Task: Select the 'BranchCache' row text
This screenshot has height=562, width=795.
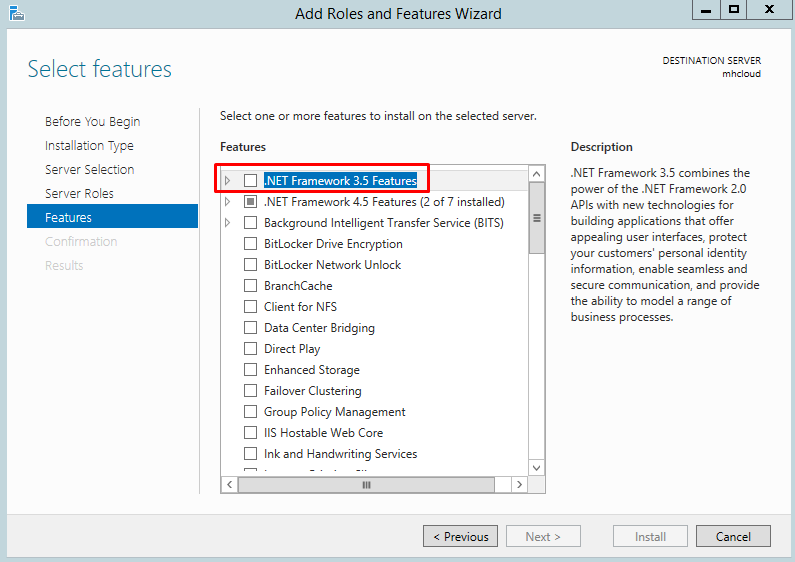Action: point(298,286)
